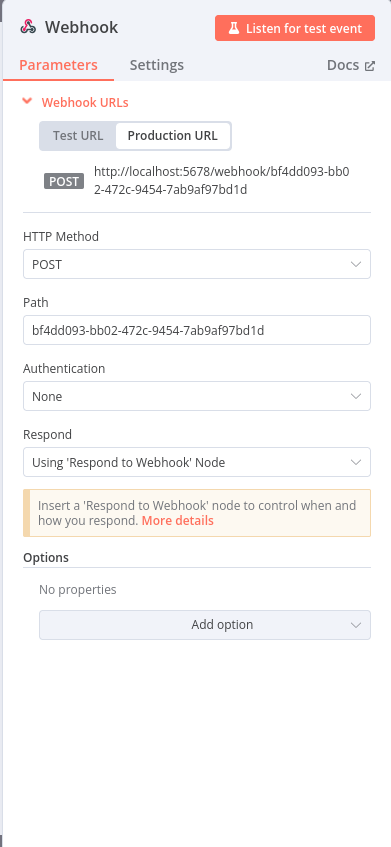The width and height of the screenshot is (391, 847).
Task: Open the Add option dropdown
Action: coord(205,625)
